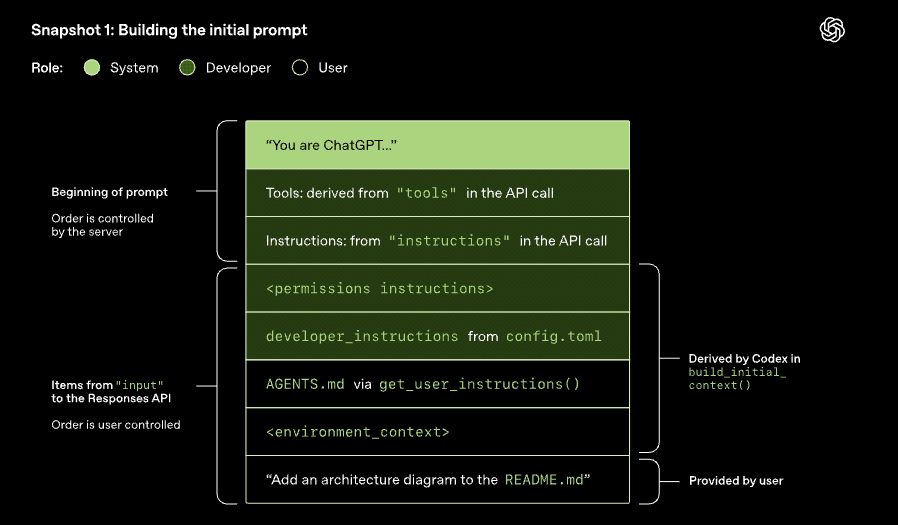Click the 'User' legend label
This screenshot has width=898, height=525.
click(333, 68)
